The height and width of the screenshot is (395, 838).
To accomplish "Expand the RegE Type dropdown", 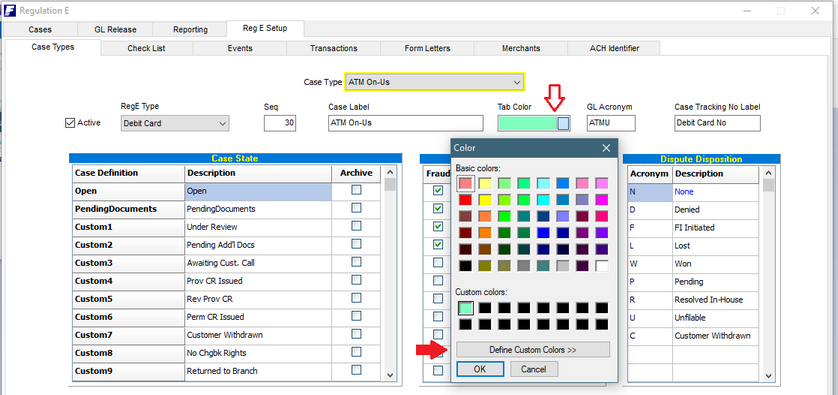I will (222, 123).
